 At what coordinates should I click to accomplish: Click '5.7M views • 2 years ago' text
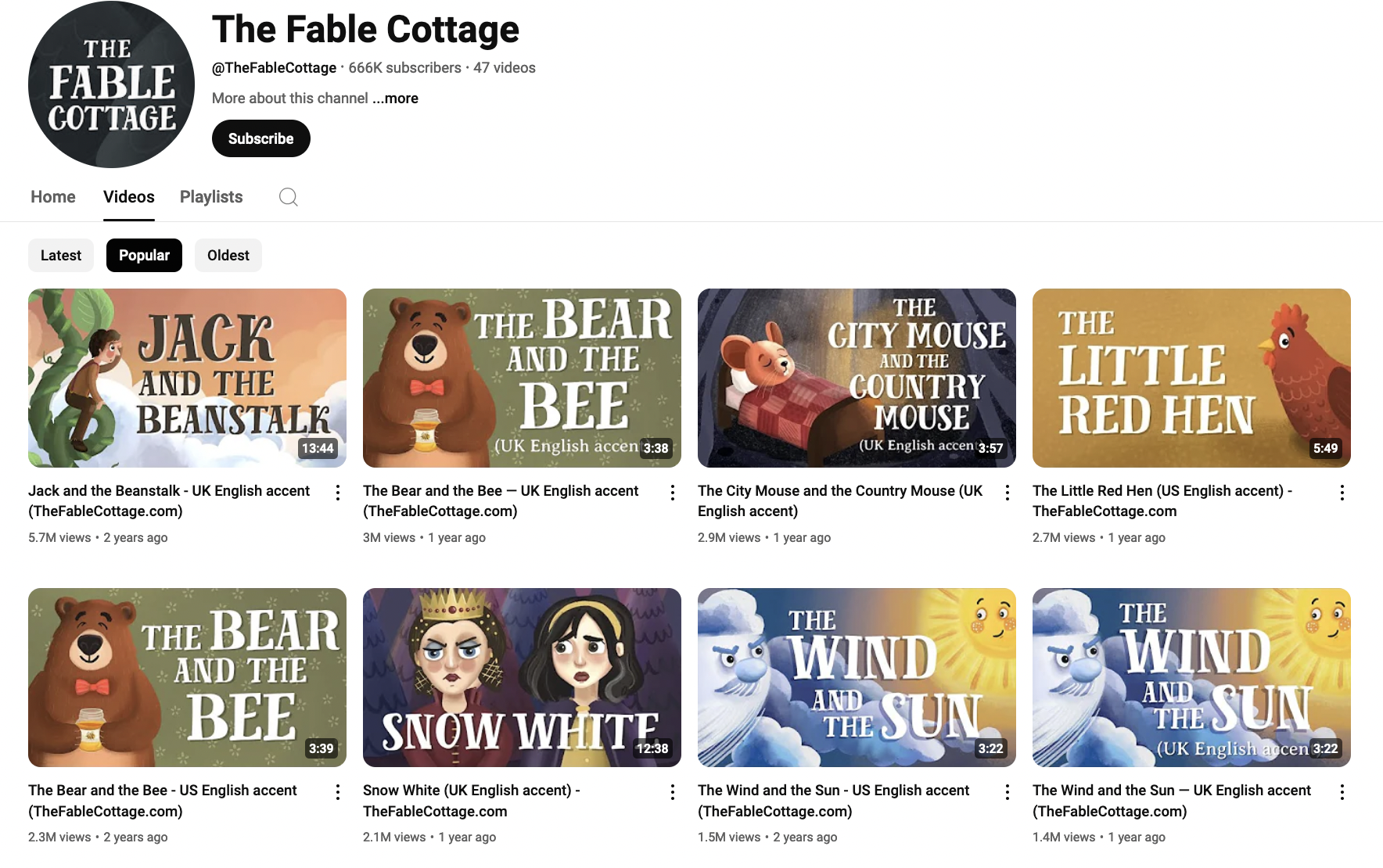pyautogui.click(x=98, y=537)
